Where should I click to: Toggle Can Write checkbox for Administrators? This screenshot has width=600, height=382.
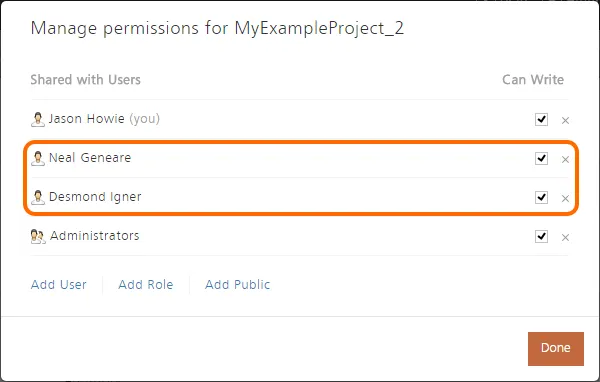click(541, 237)
